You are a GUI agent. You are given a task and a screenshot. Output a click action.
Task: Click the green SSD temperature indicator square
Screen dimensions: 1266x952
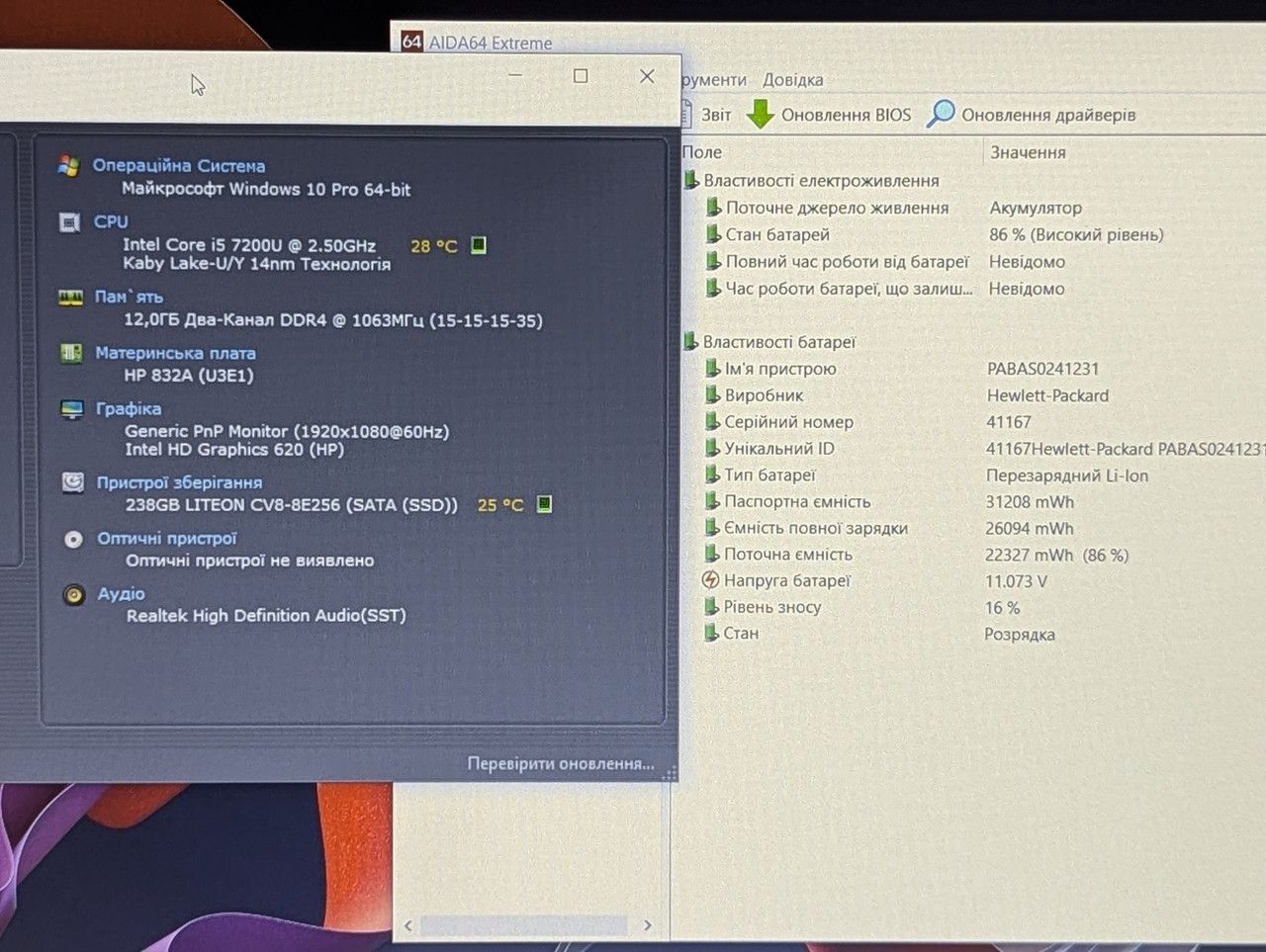click(x=544, y=504)
